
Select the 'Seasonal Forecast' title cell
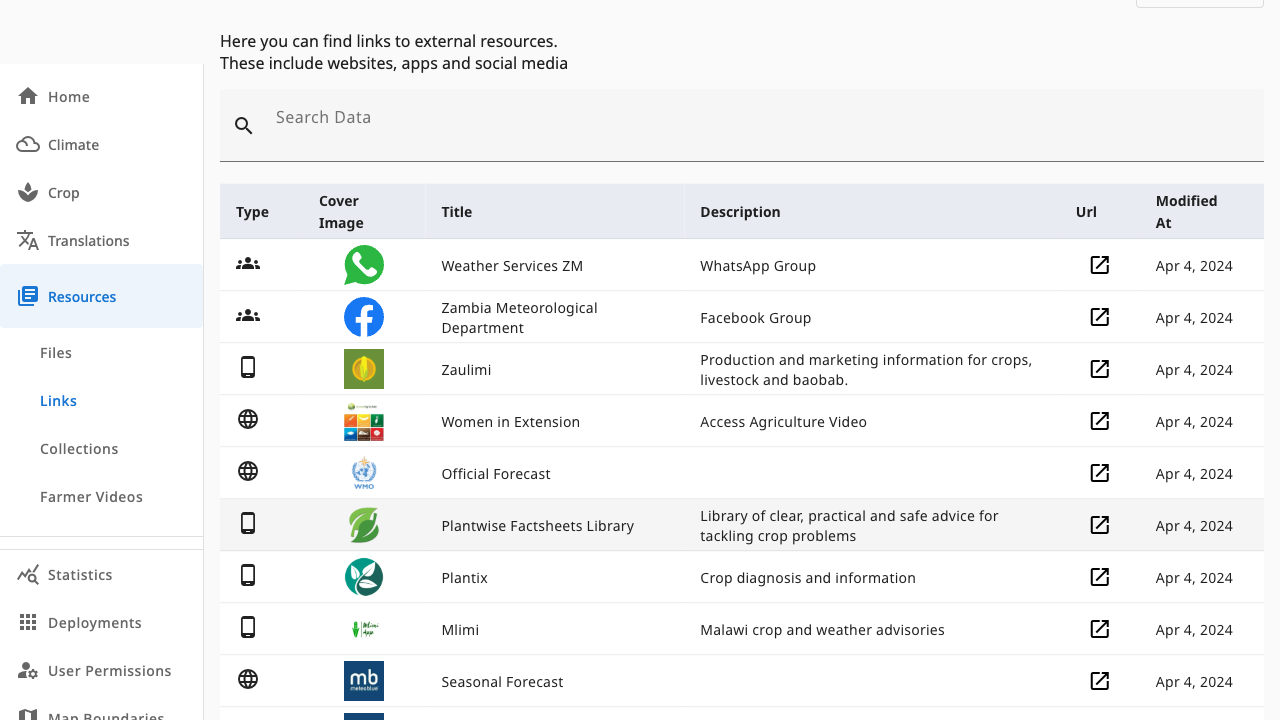[x=502, y=682]
